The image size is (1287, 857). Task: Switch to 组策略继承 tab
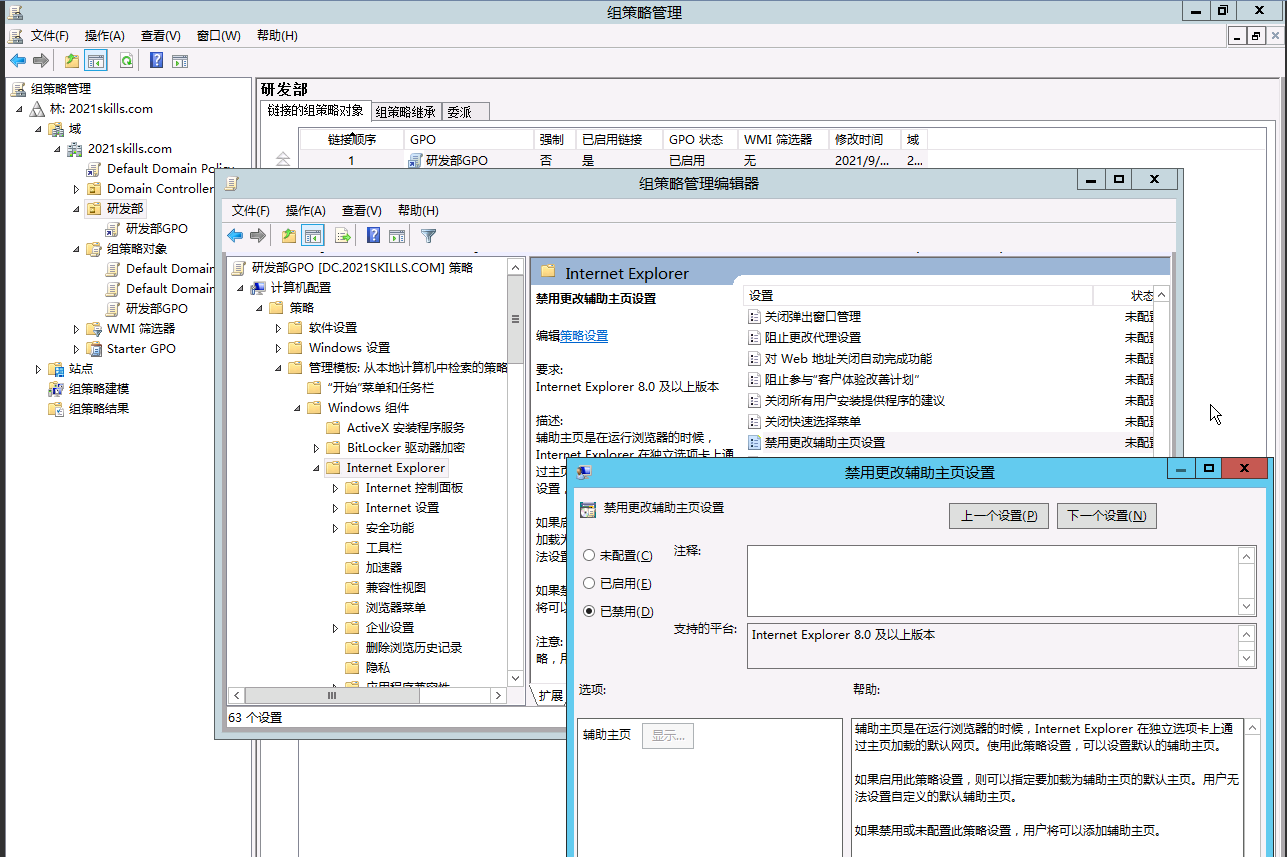click(x=405, y=112)
